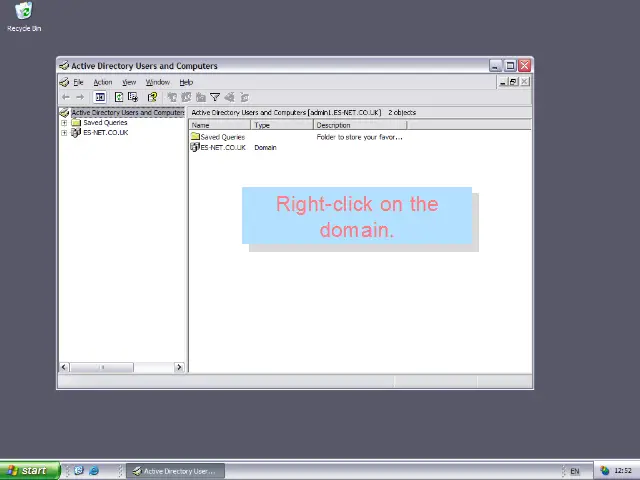The width and height of the screenshot is (640, 480).
Task: Sort by the Type column header
Action: click(x=282, y=125)
